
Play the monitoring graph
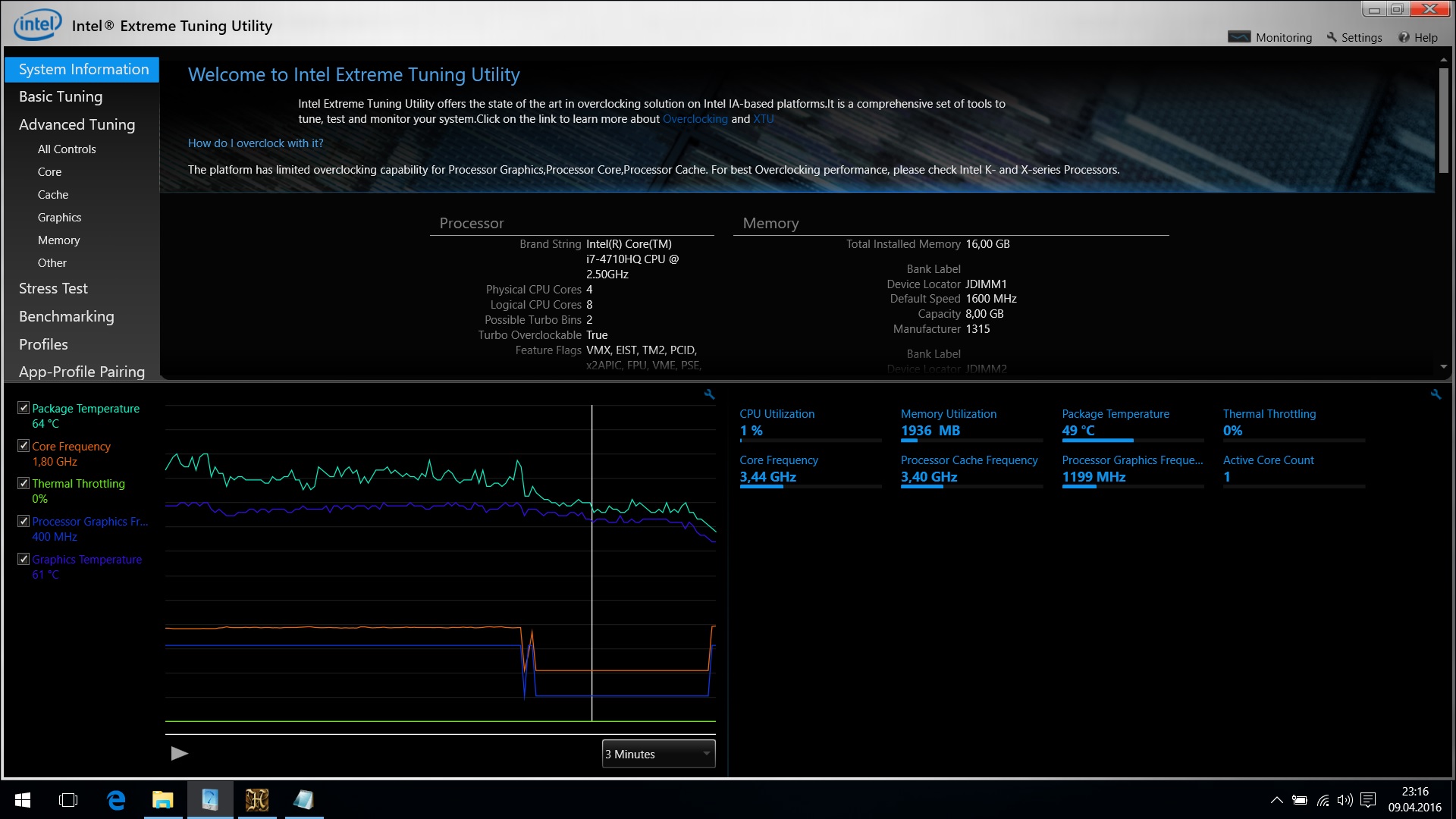[180, 753]
